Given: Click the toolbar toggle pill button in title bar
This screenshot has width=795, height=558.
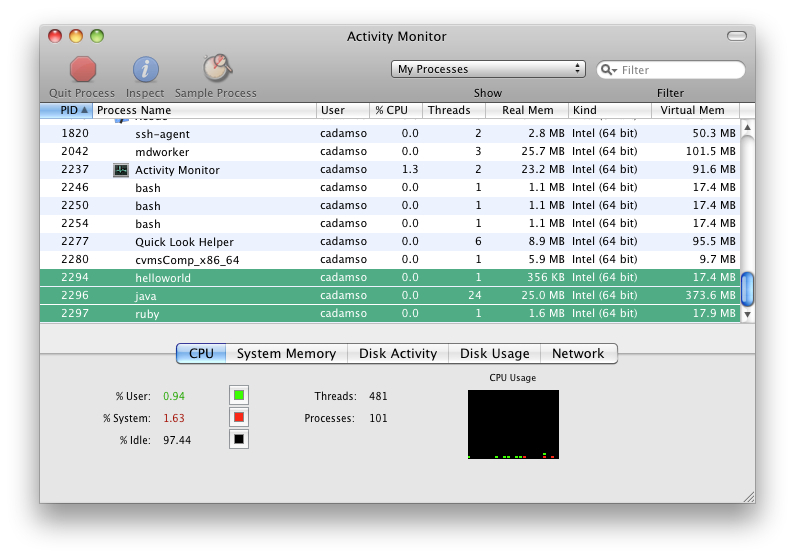Looking at the screenshot, I should (737, 36).
